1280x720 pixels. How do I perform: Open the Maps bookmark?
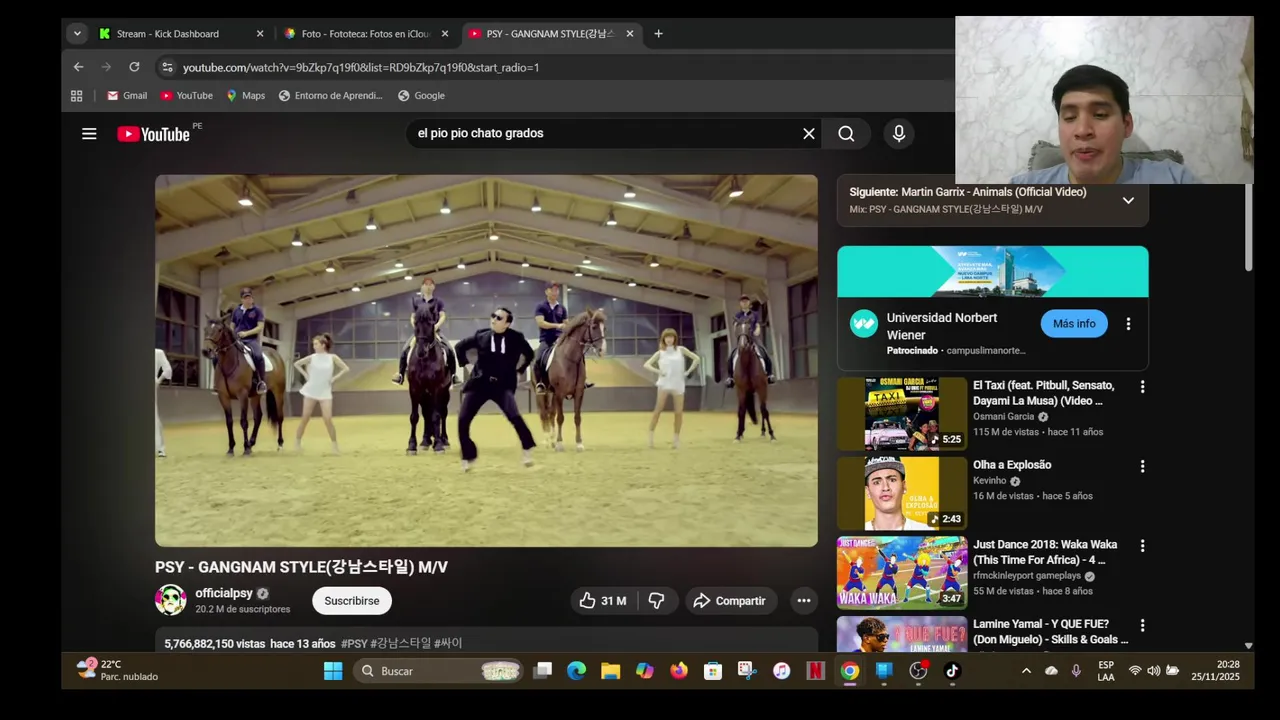point(245,96)
